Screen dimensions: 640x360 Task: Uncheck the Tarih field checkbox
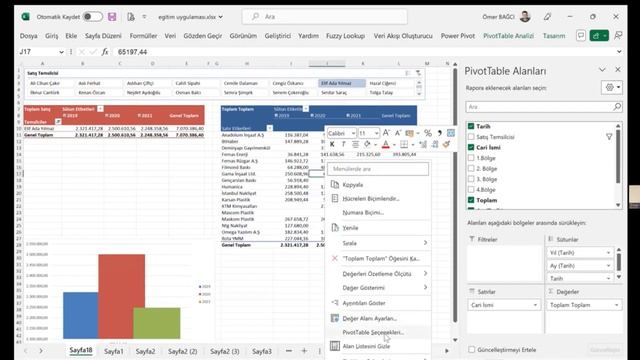pos(471,126)
